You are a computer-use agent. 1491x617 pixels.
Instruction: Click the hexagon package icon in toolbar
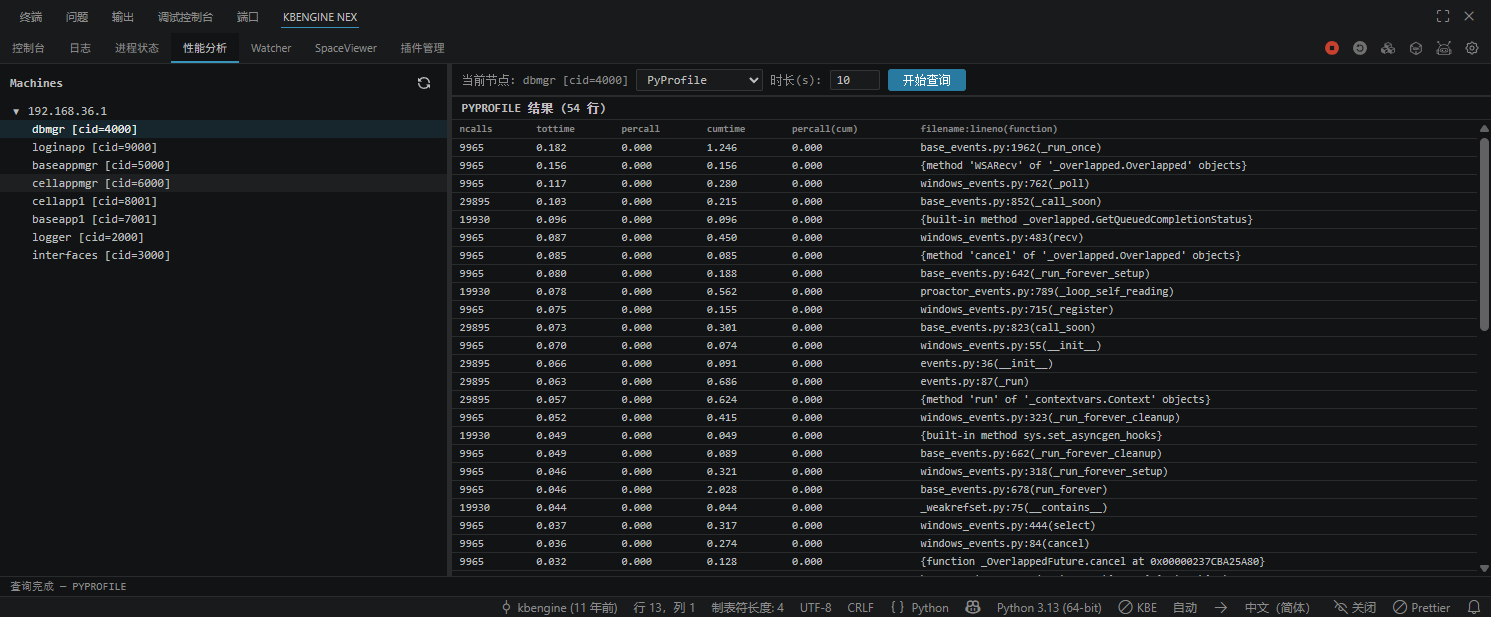(x=1416, y=48)
